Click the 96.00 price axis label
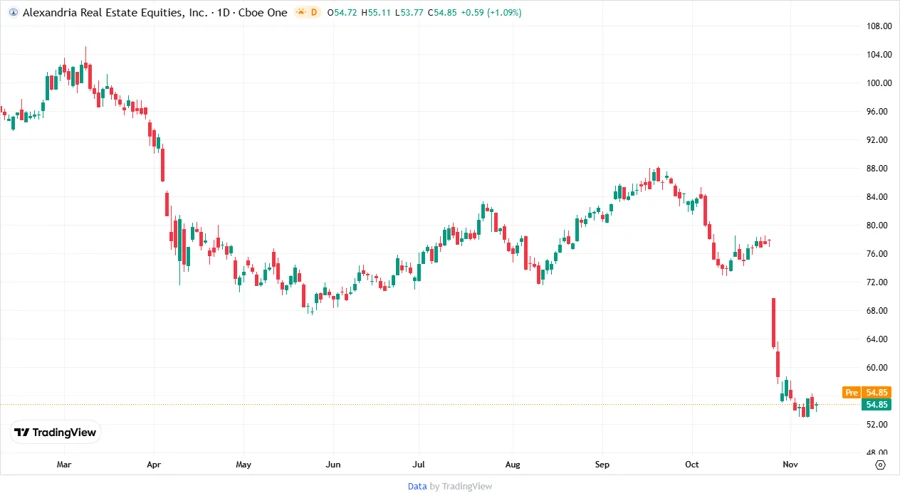Screen dimensions: 900x498 (879, 111)
